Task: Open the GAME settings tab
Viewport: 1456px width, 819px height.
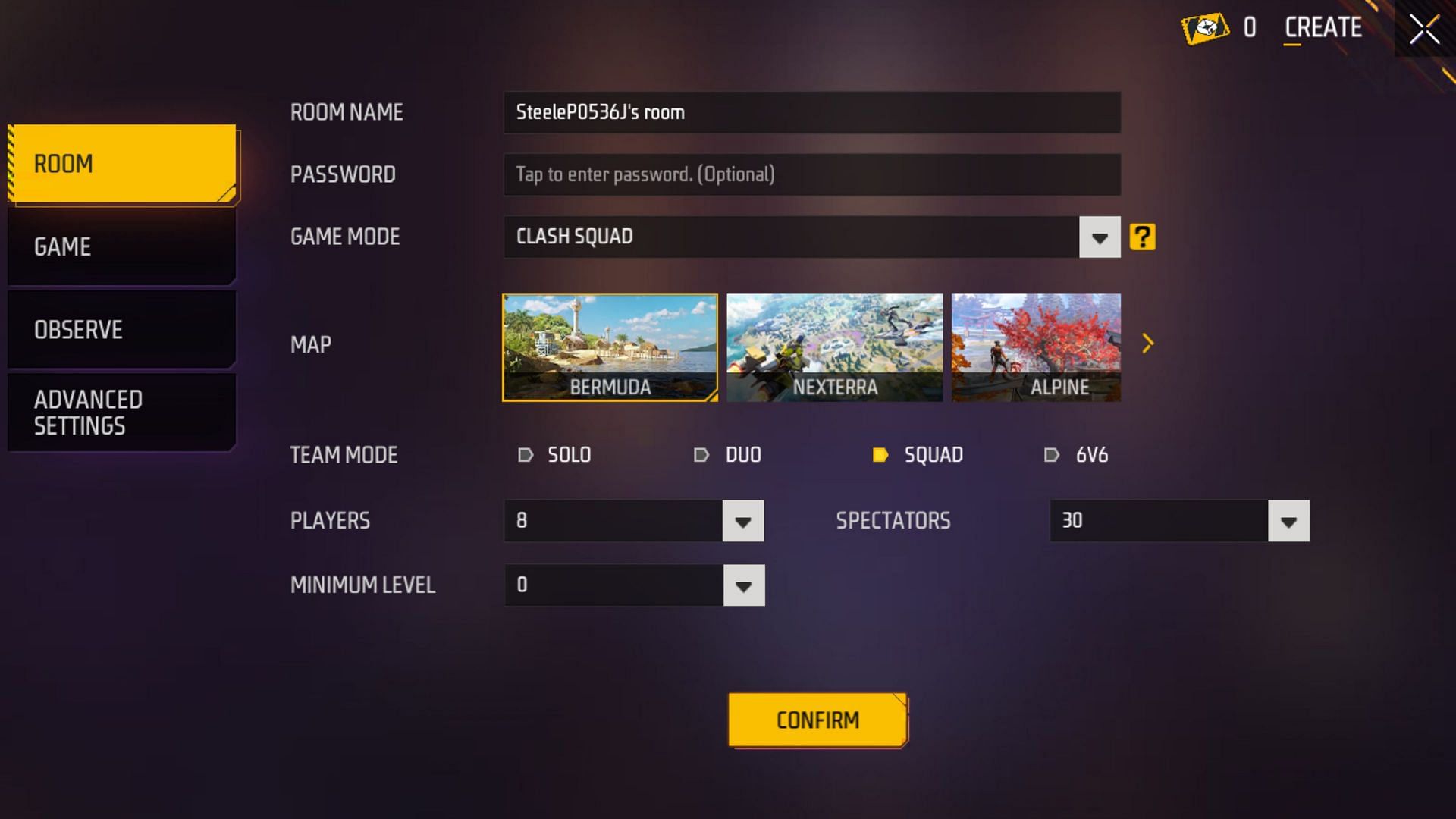Action: (x=119, y=246)
